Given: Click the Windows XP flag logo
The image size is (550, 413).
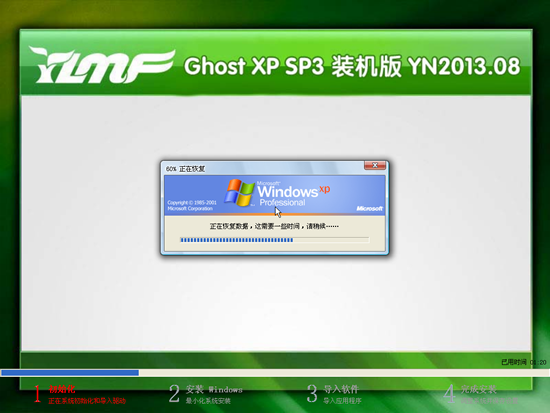Looking at the screenshot, I should [240, 192].
